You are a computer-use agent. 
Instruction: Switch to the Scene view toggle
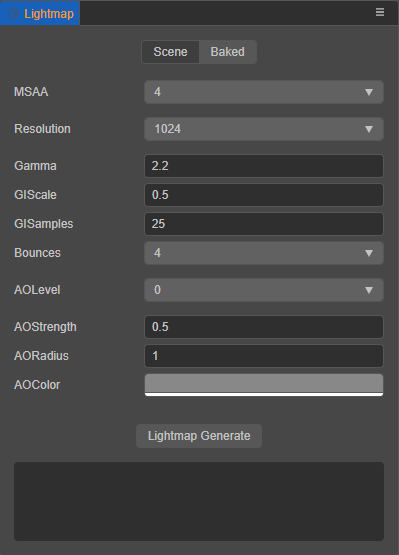click(170, 52)
